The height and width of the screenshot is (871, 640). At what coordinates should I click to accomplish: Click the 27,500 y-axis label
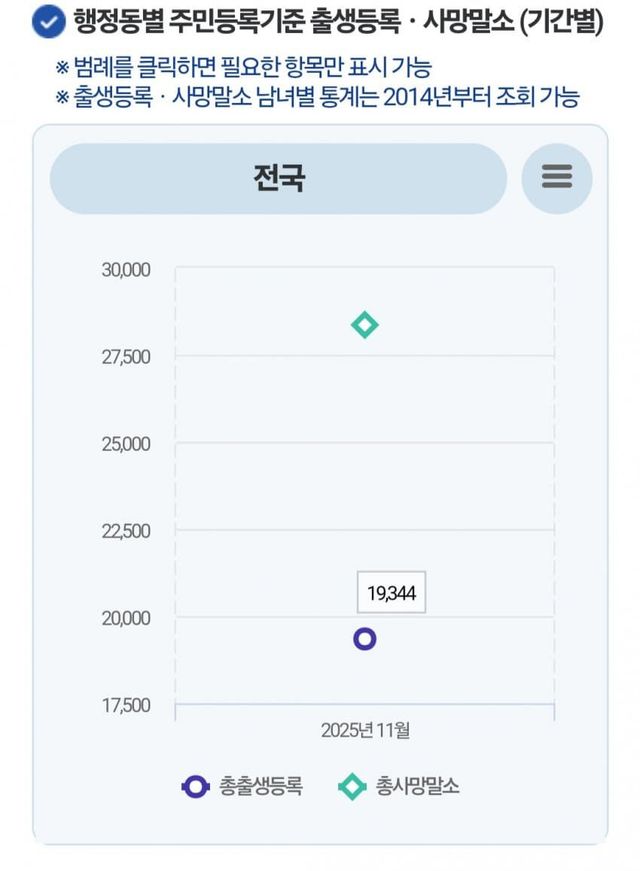point(126,356)
